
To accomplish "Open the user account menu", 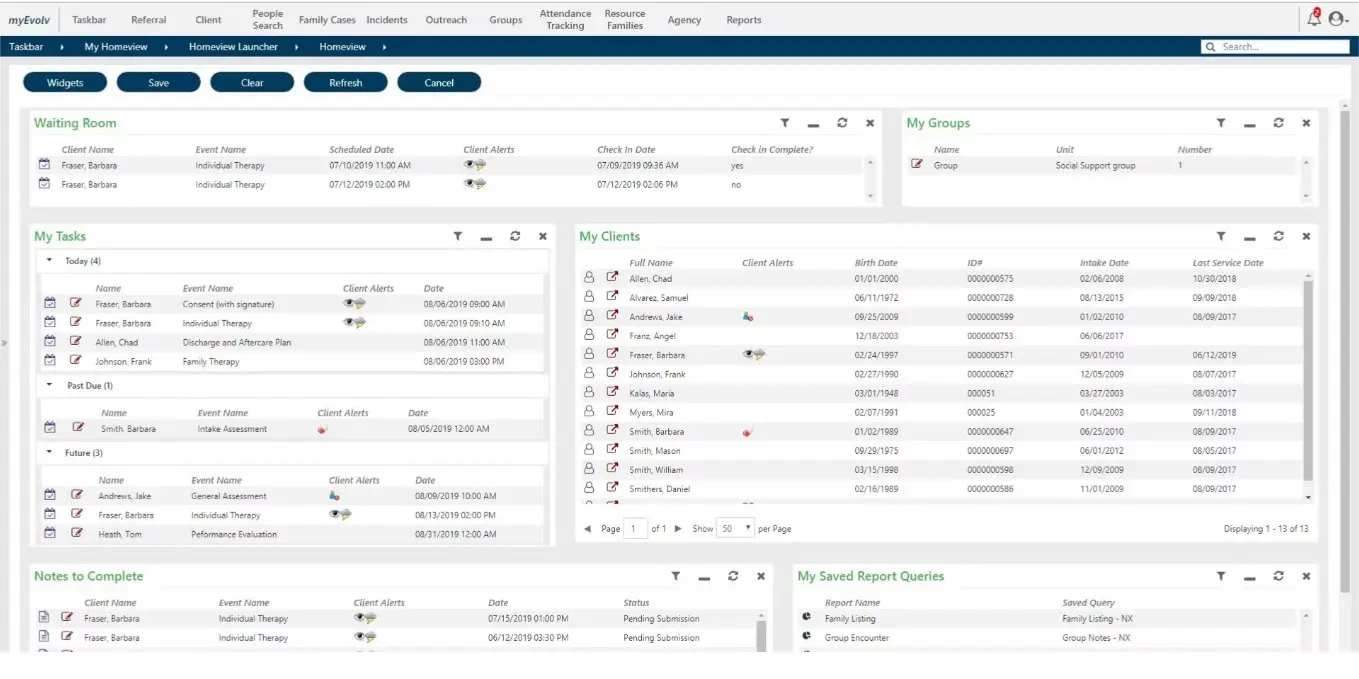I will click(1337, 18).
